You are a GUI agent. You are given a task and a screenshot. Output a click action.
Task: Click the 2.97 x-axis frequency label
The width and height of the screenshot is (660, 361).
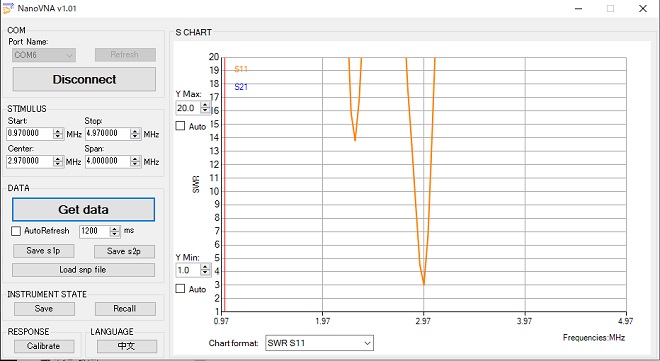(x=423, y=321)
